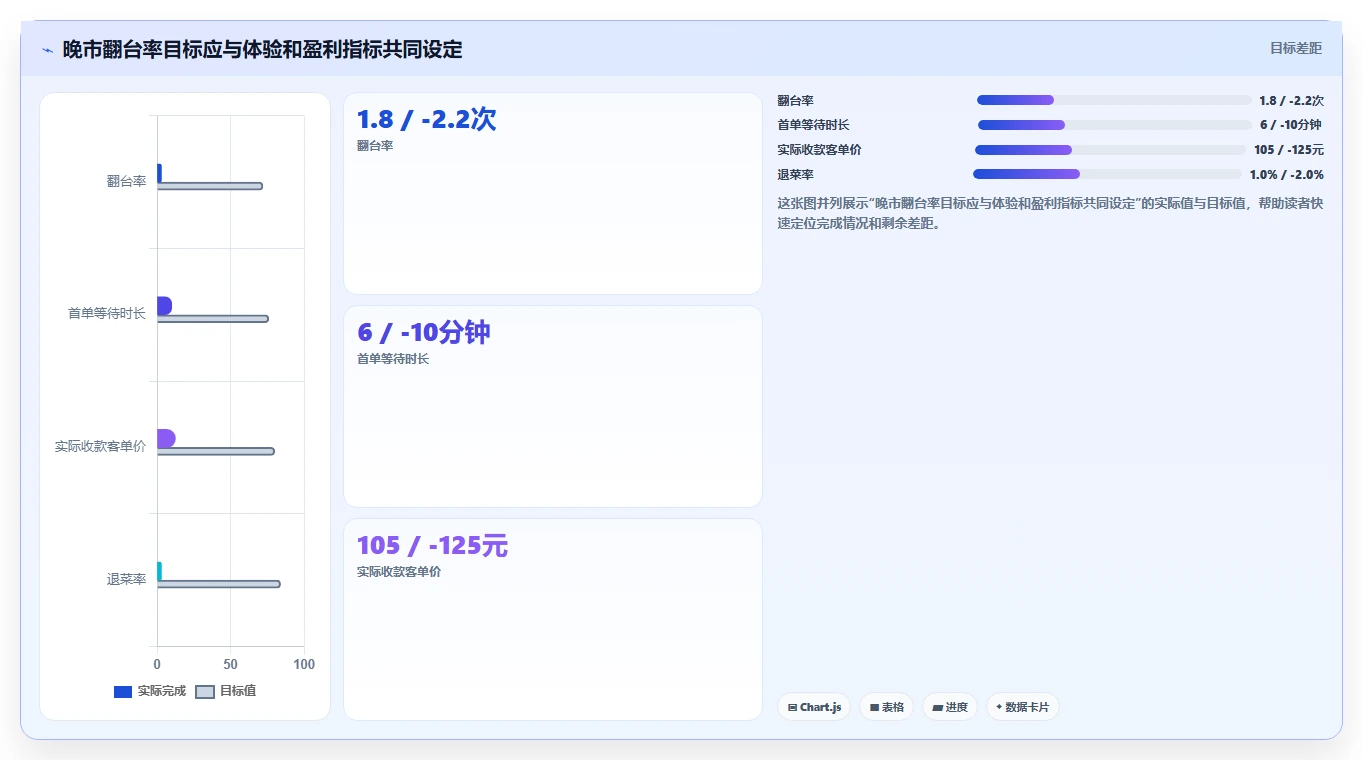Click the gray target bar for 退菜率
1363x760 pixels.
pos(219,584)
